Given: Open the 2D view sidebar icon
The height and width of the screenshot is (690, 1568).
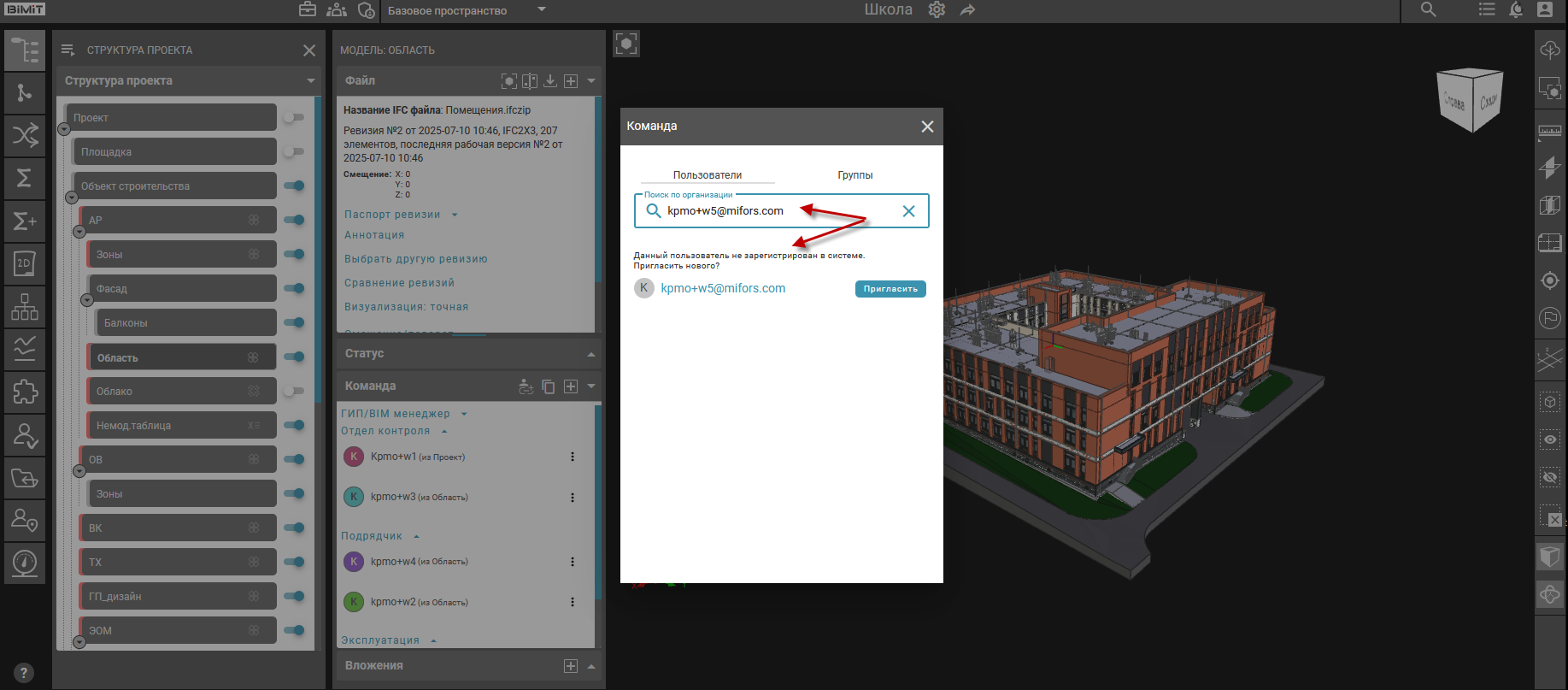Looking at the screenshot, I should tap(25, 263).
